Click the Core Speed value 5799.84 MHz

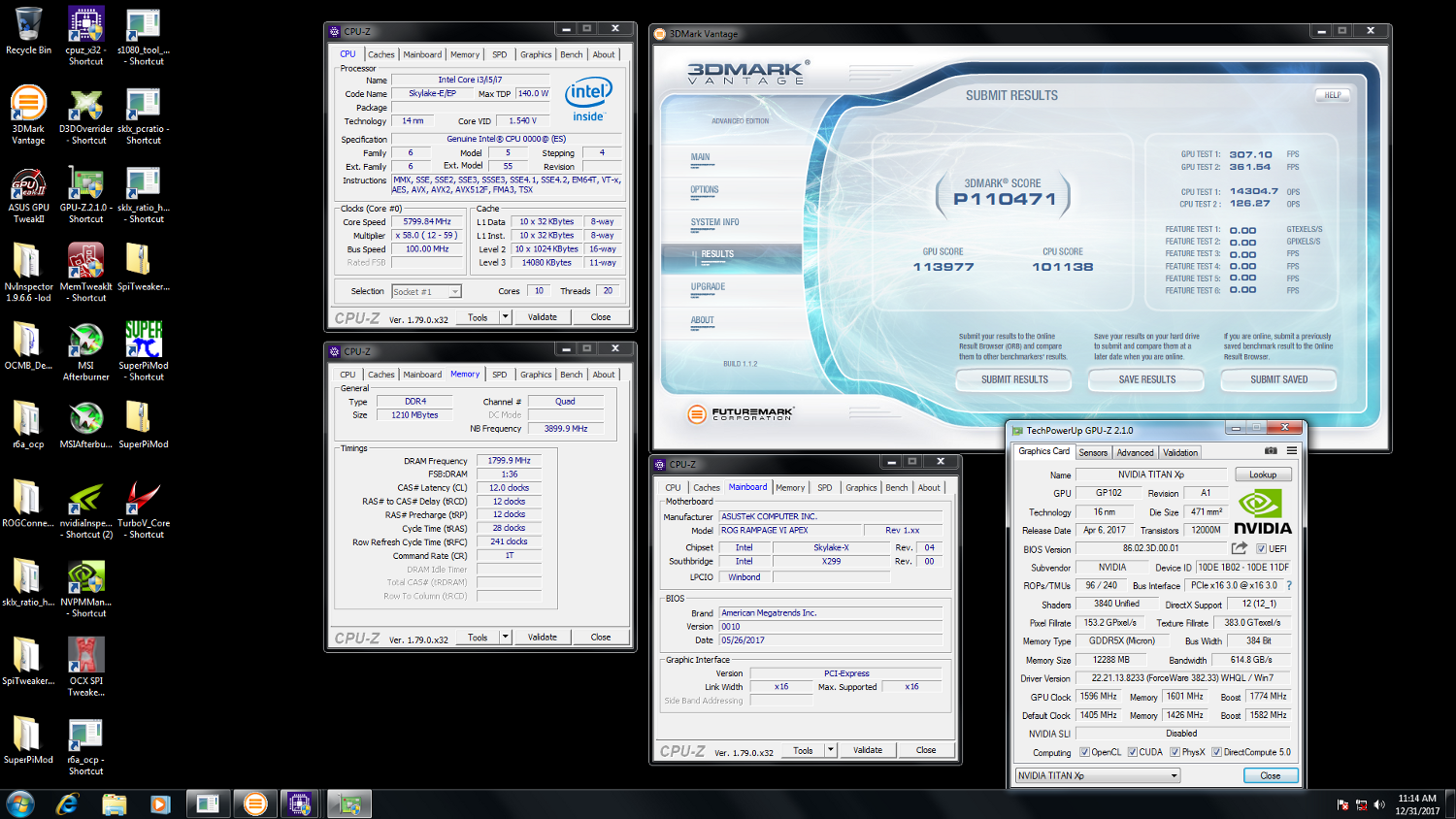pyautogui.click(x=428, y=222)
